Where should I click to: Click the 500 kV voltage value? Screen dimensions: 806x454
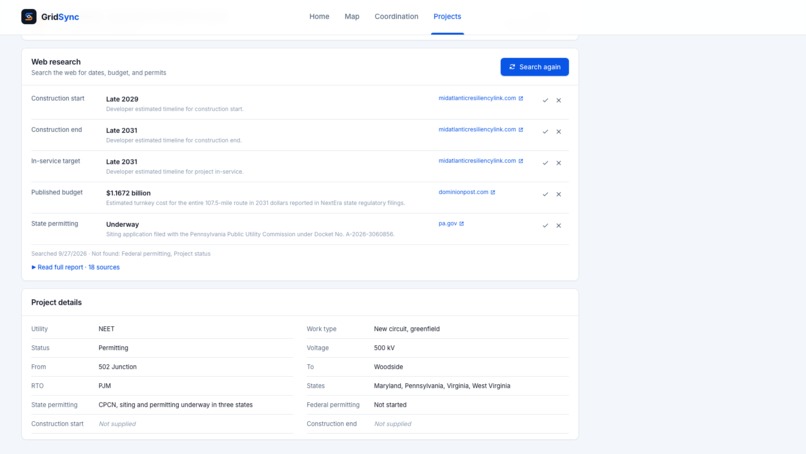click(384, 348)
